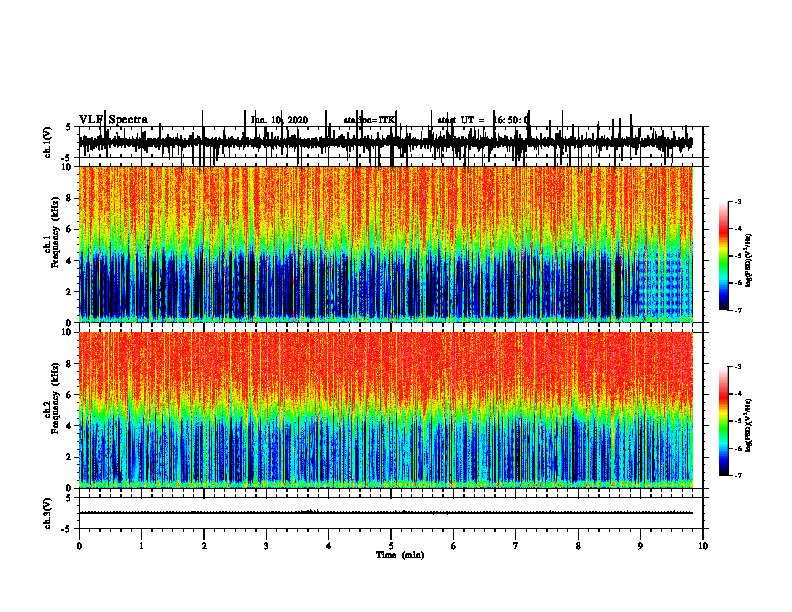Click the "6" kHz tick on ch.2 frequency axis
792x612 pixels.
(70, 395)
